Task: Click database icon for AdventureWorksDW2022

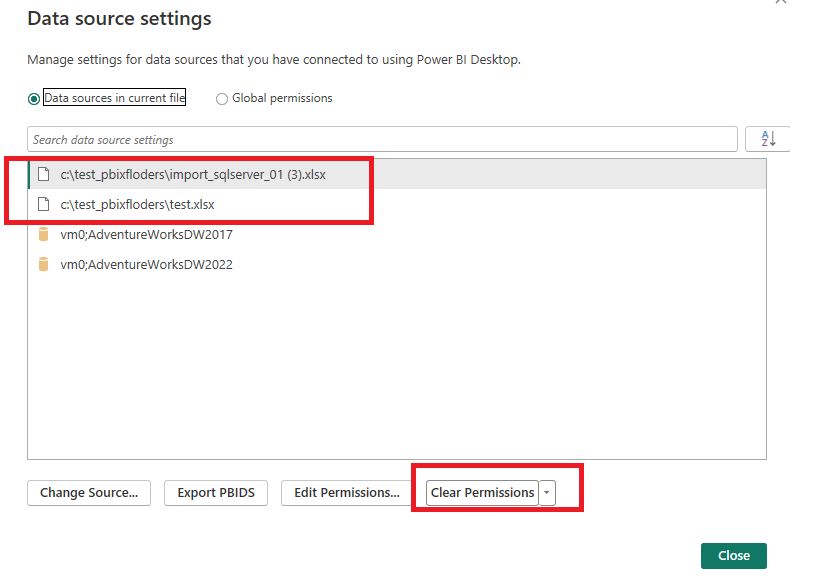Action: pos(44,264)
